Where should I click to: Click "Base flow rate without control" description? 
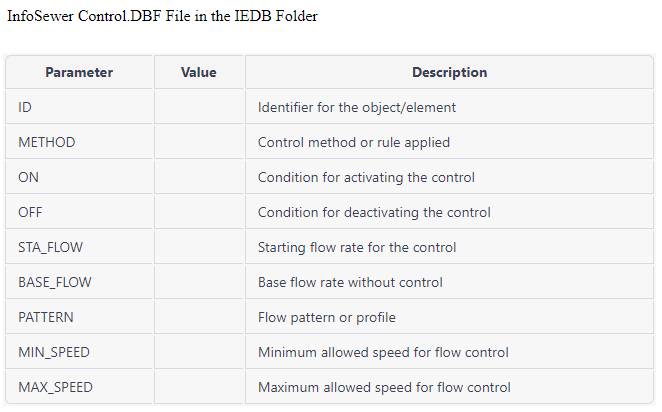350,282
